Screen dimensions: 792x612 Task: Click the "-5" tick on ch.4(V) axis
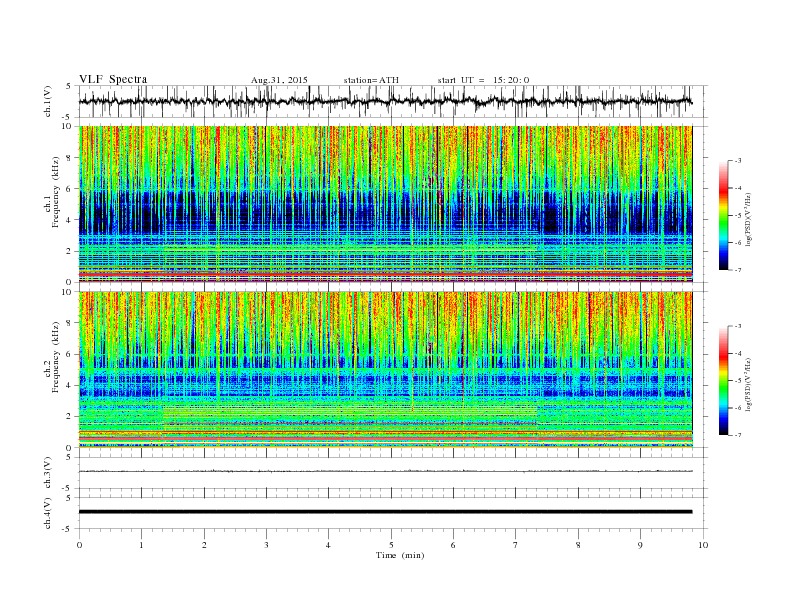(x=67, y=529)
